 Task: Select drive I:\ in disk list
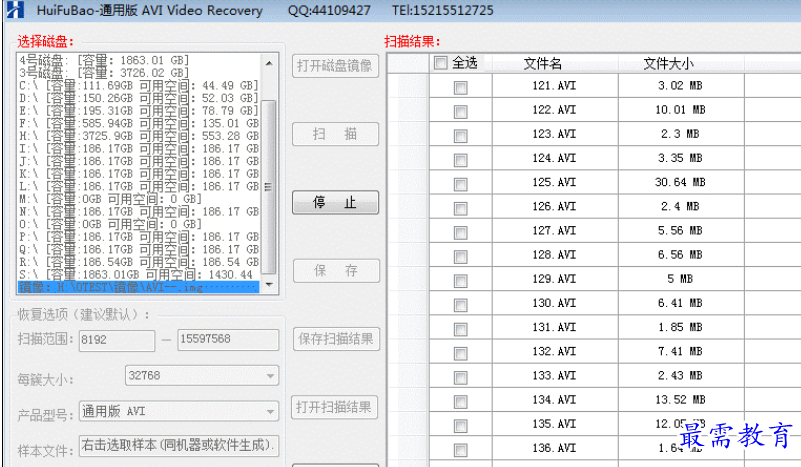[138, 149]
